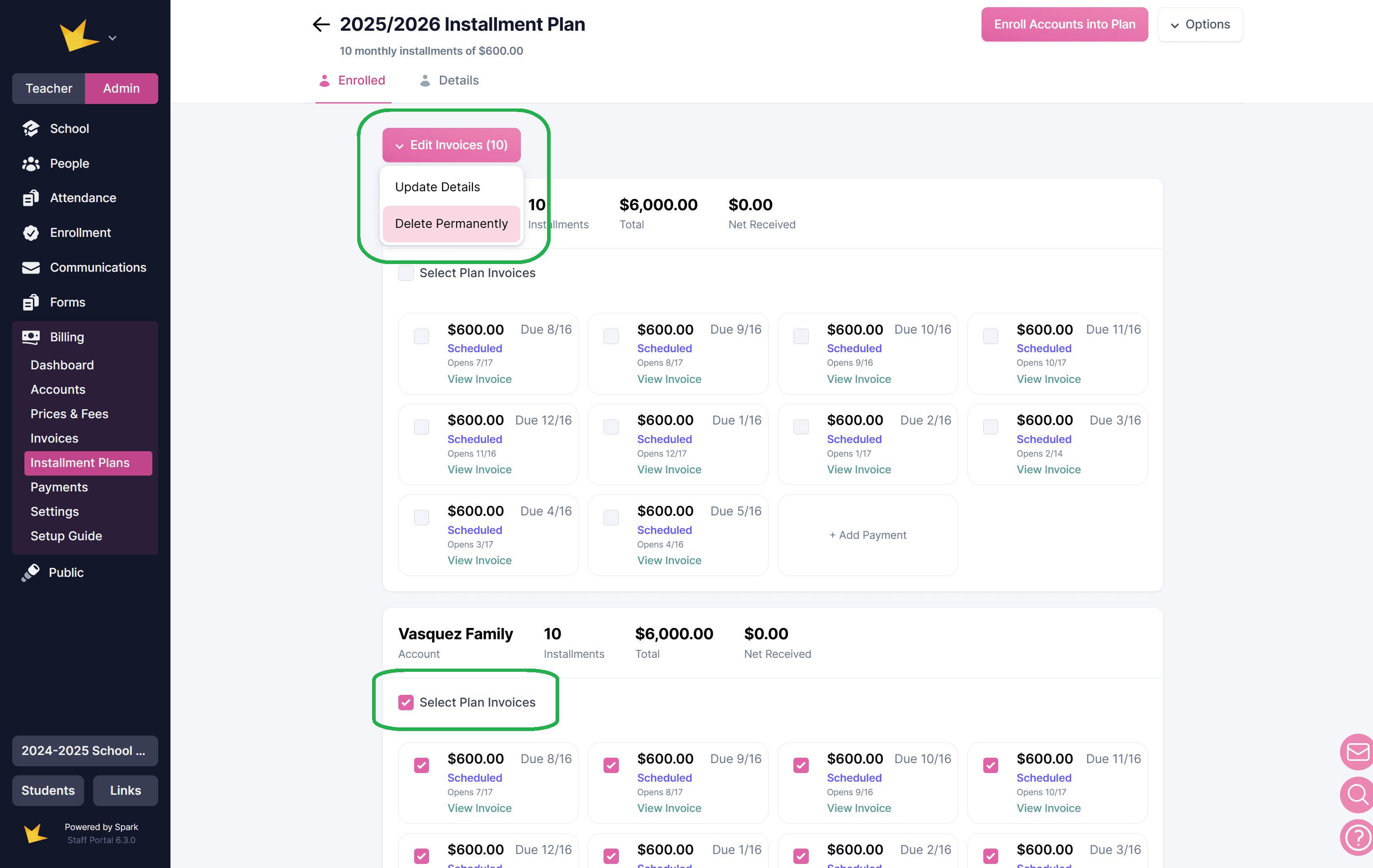Viewport: 1373px width, 868px height.
Task: Collapse the Edit Invoices (10) dropdown
Action: pyautogui.click(x=451, y=145)
